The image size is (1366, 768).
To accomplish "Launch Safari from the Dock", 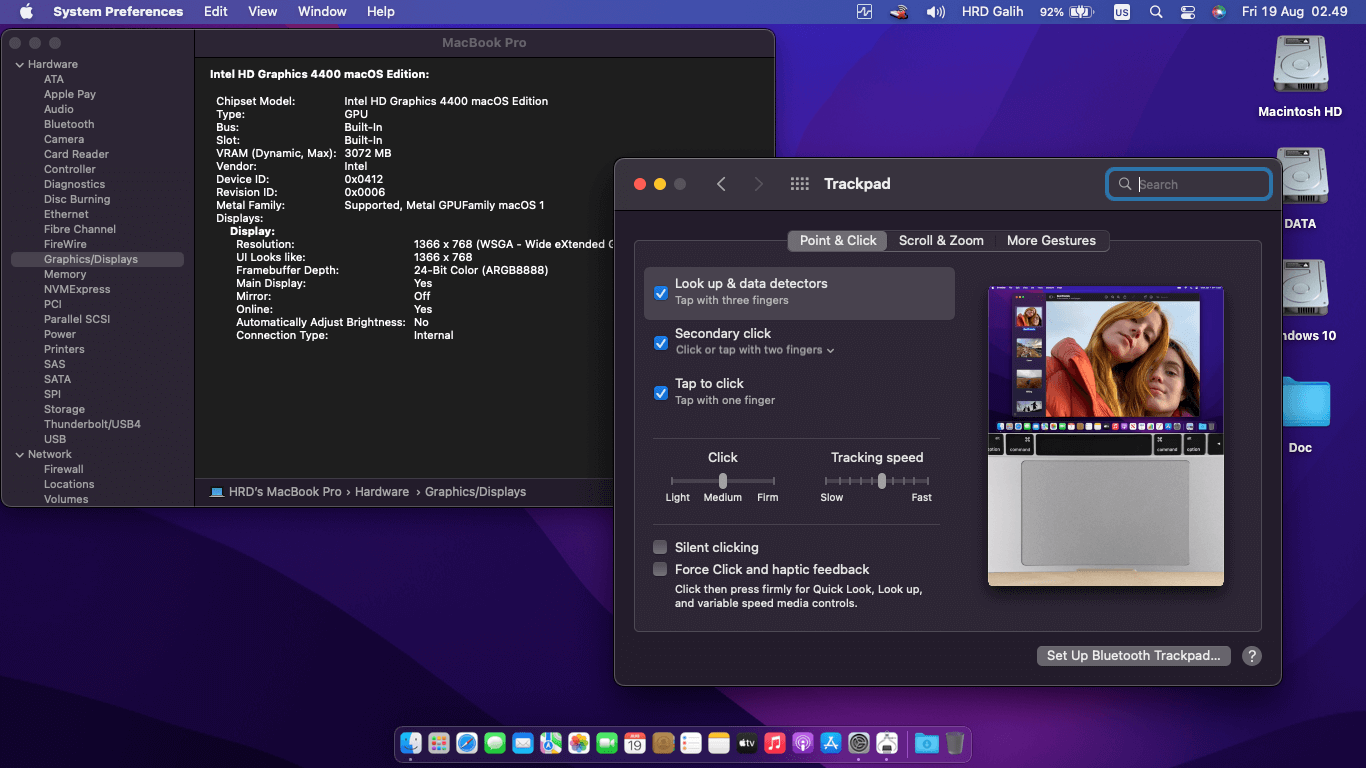I will (467, 743).
